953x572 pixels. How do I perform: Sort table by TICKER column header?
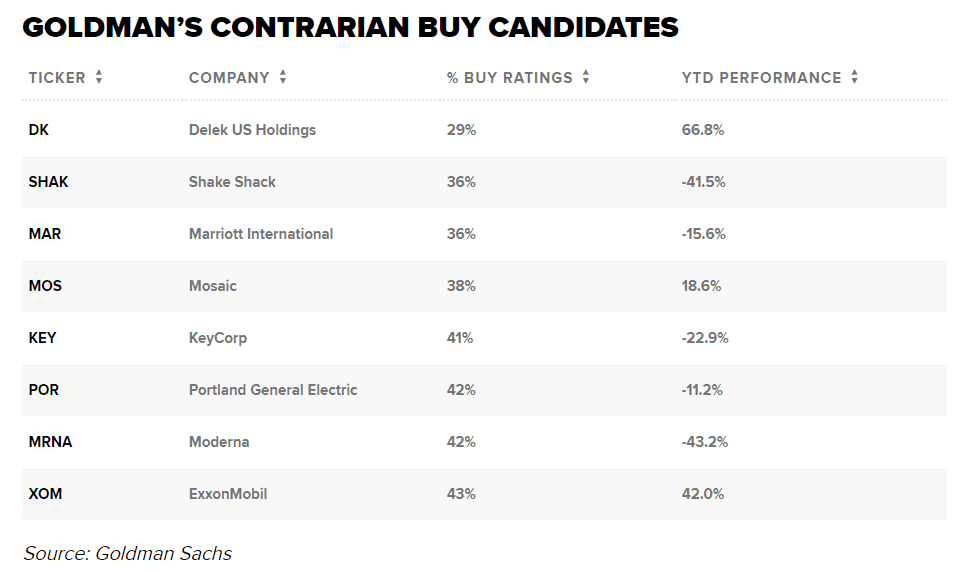(x=57, y=78)
